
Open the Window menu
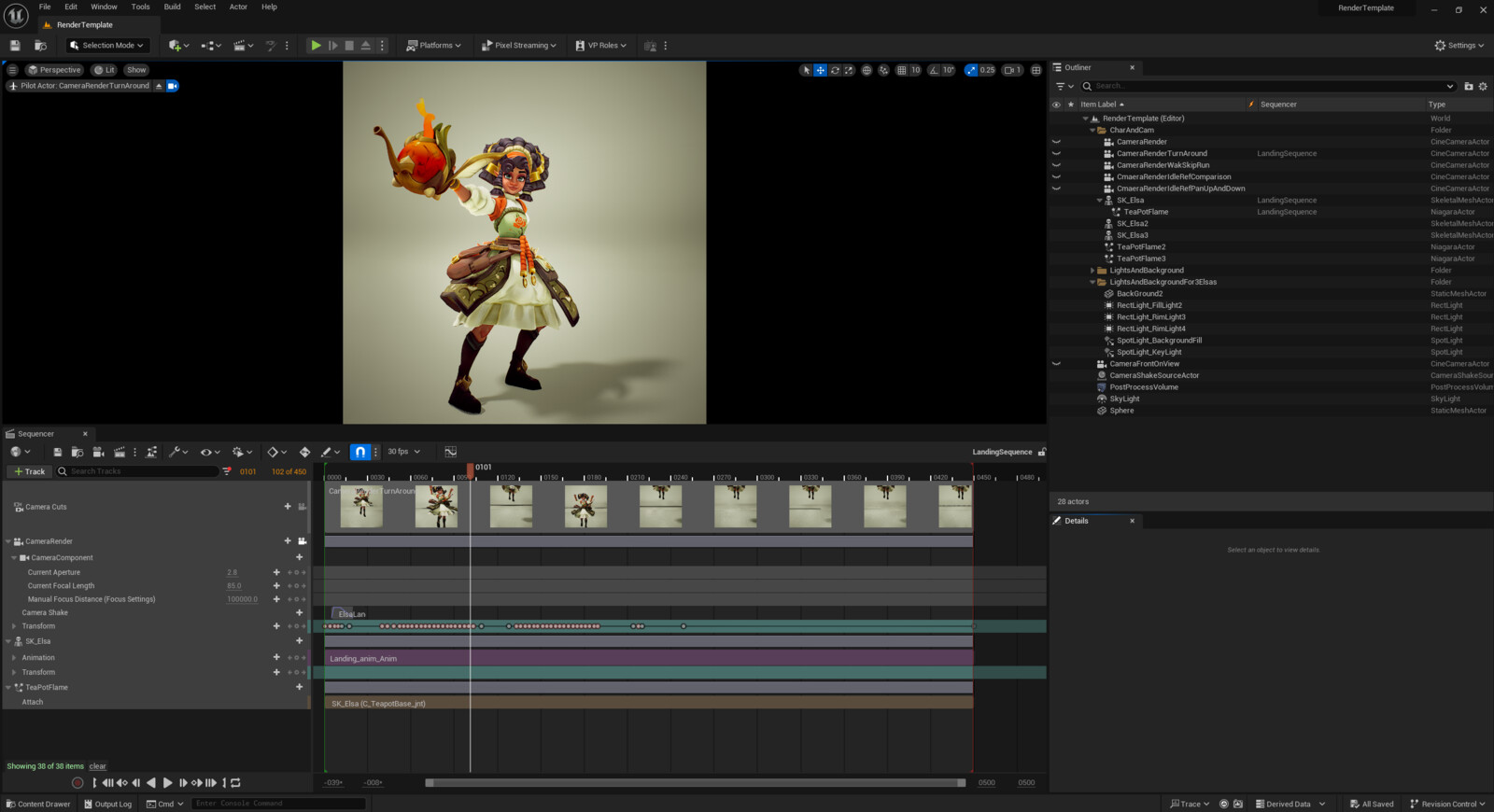pyautogui.click(x=104, y=7)
